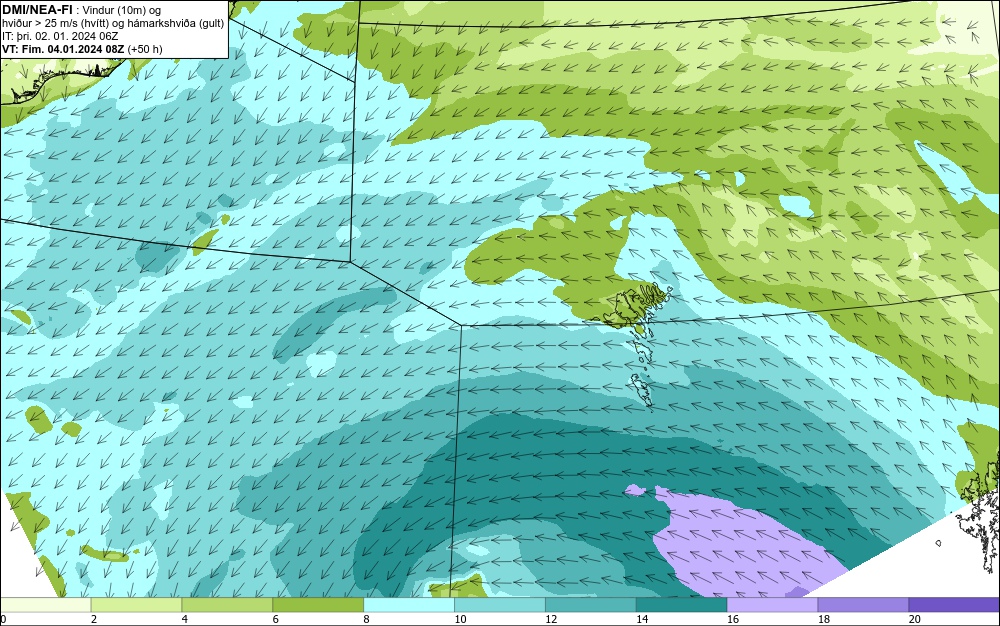Click the 18–20 m/s purple legend swatch
The image size is (1000, 626).
pyautogui.click(x=864, y=604)
